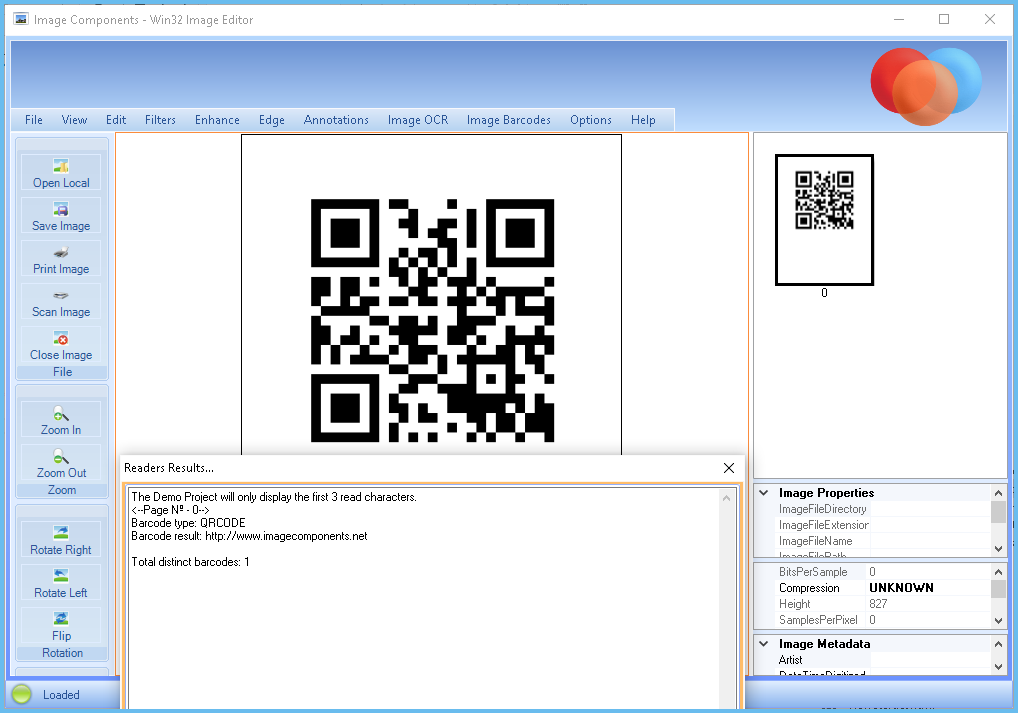This screenshot has height=713, width=1018.
Task: Minimize the Win32 Image Editor window
Action: (899, 19)
